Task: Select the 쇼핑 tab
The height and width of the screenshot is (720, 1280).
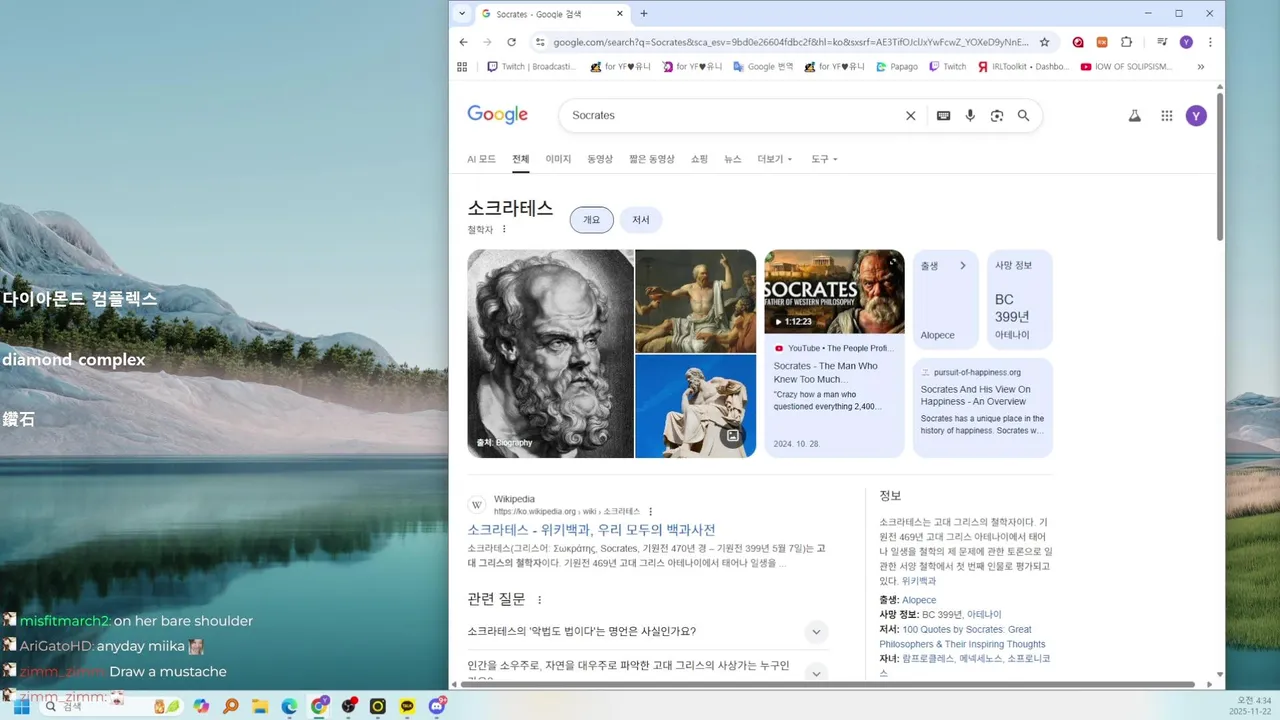Action: 699,159
